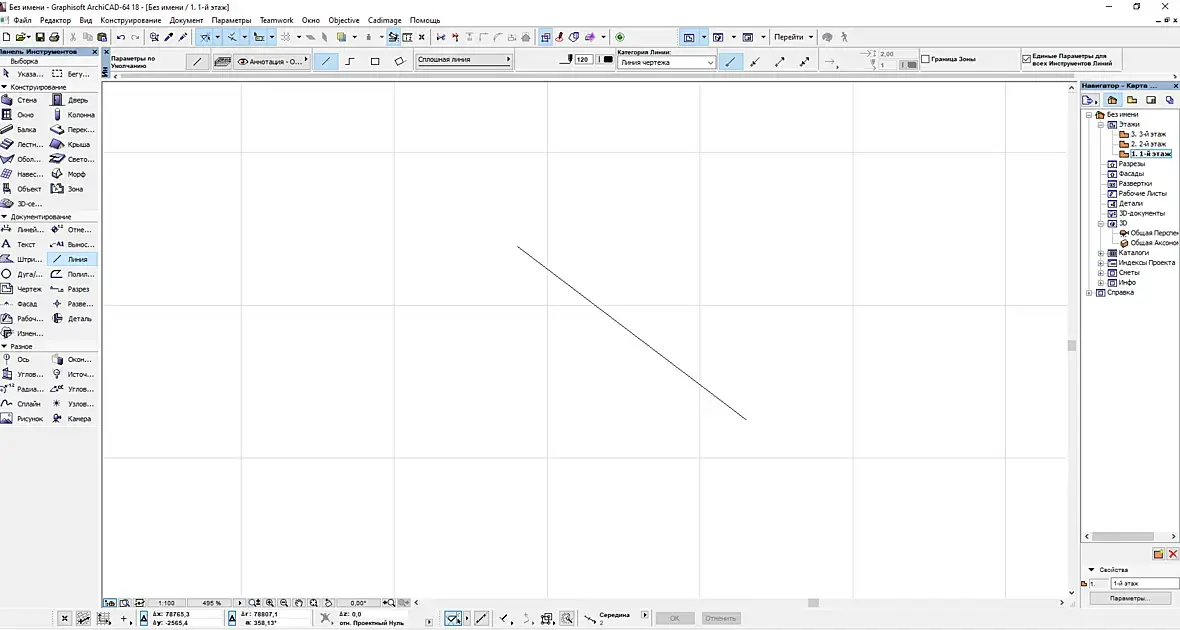
Task: Toggle chained polyline geometry method
Action: 350,62
